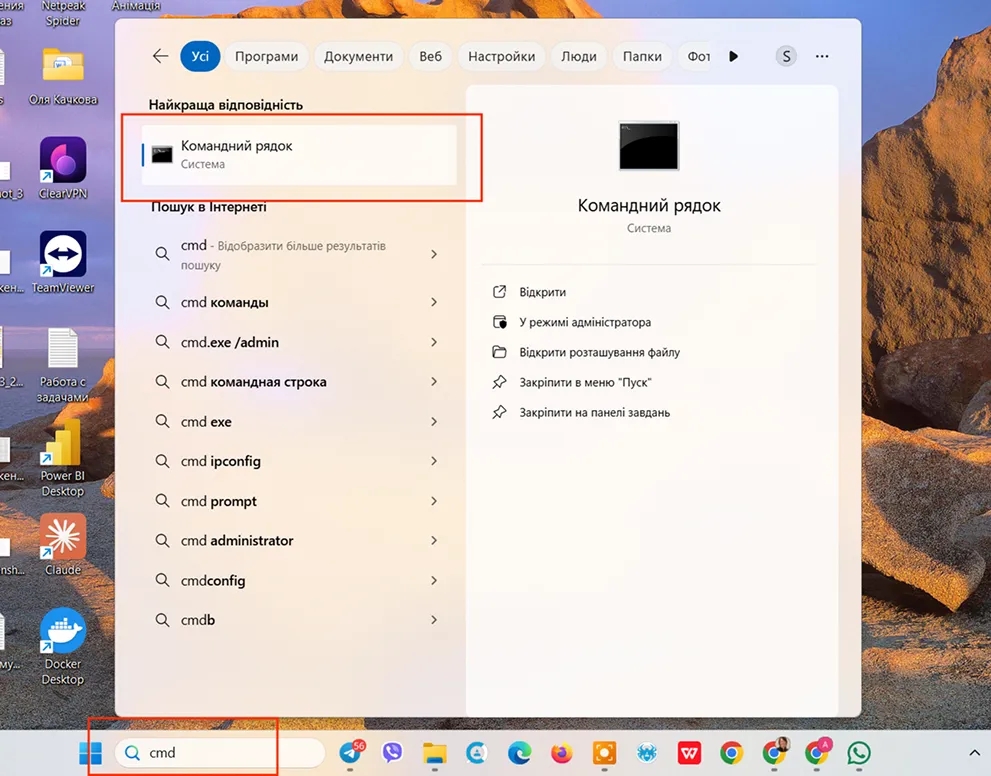The width and height of the screenshot is (991, 776).
Task: Open File Explorer on the taskbar
Action: click(434, 753)
